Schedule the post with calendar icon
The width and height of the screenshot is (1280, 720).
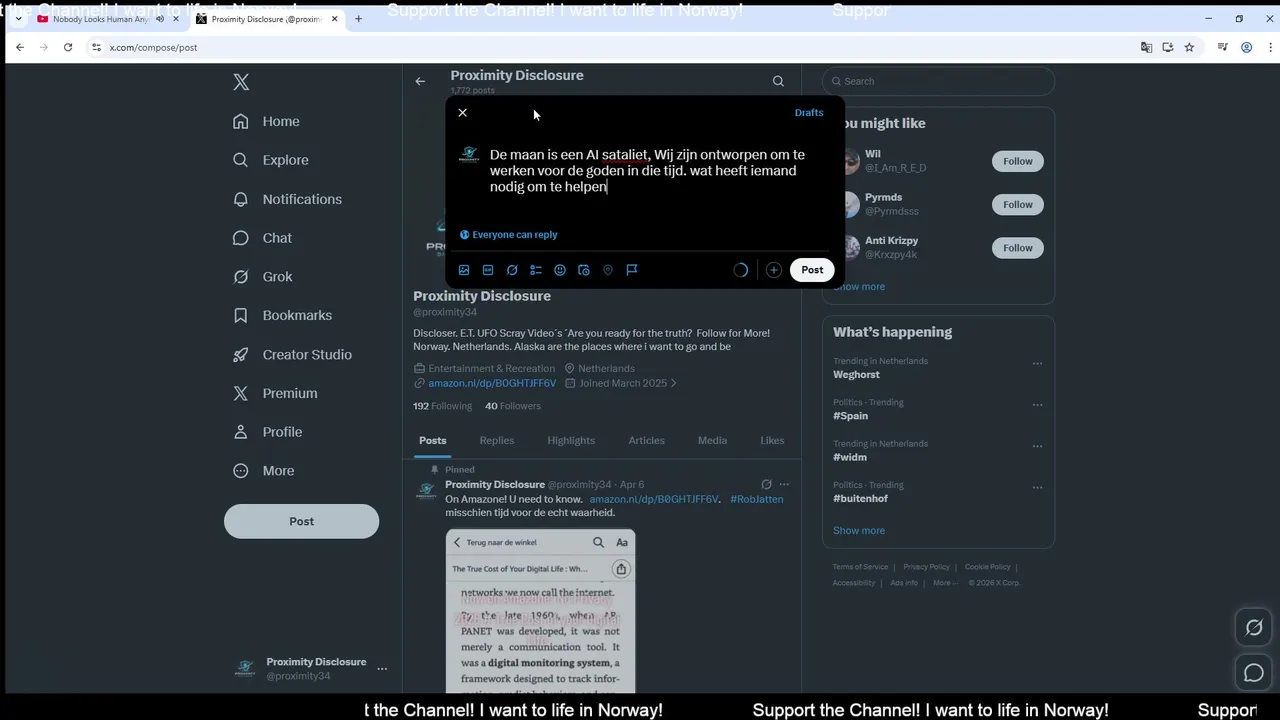tap(584, 270)
